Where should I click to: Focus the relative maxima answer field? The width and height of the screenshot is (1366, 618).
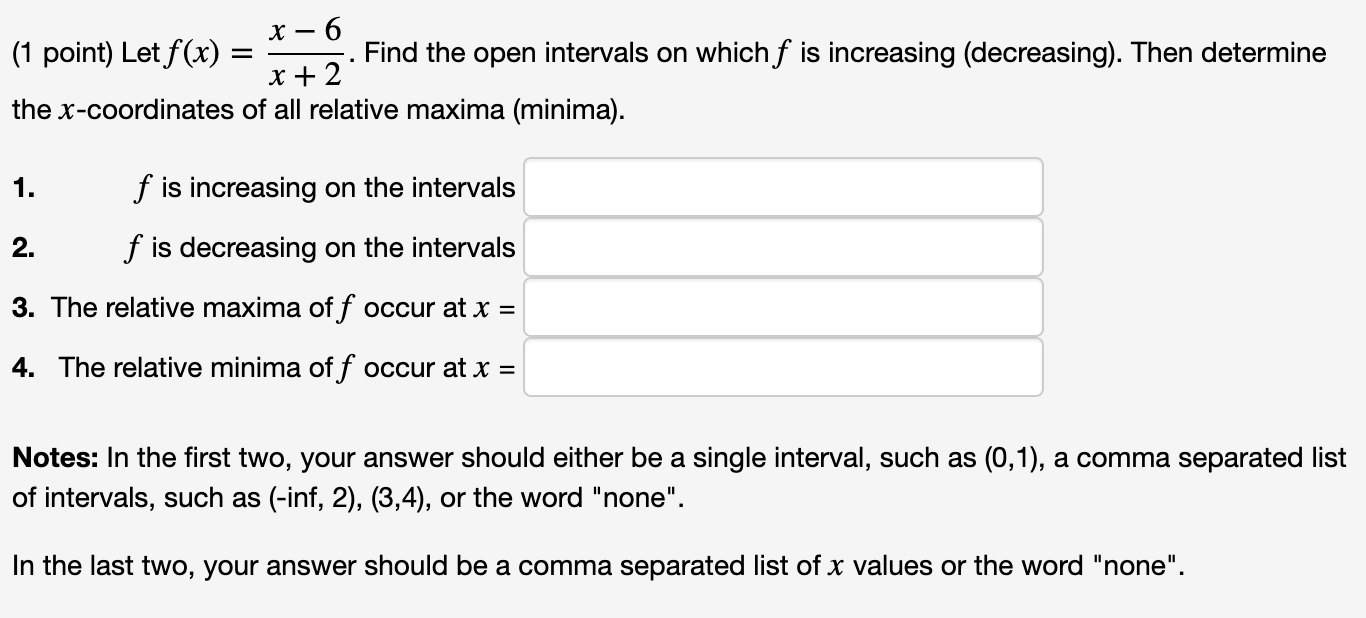pyautogui.click(x=783, y=307)
